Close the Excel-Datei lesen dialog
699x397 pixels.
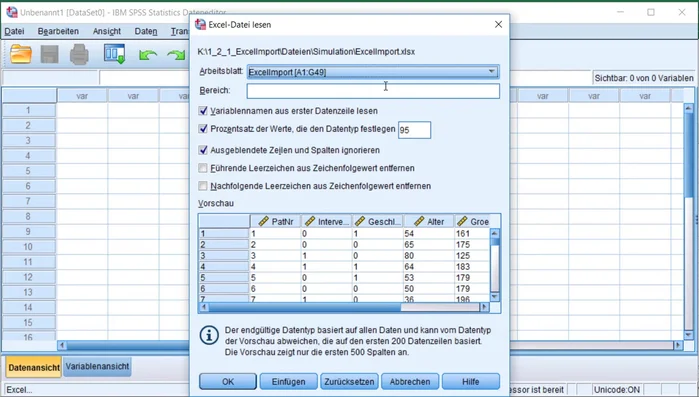pos(498,25)
